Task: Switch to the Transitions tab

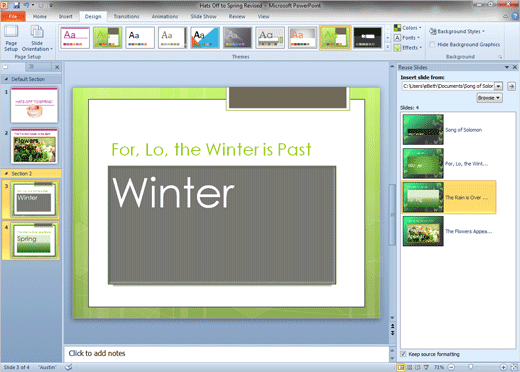Action: pos(126,16)
